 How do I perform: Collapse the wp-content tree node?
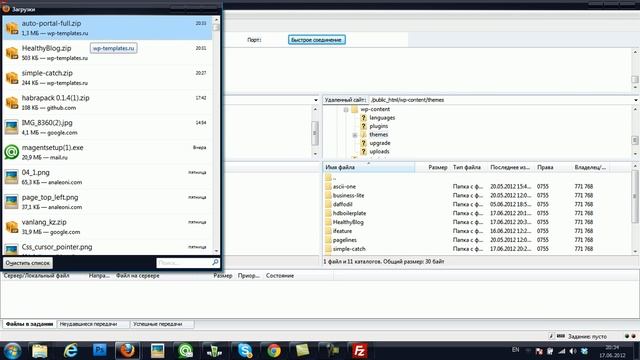346,109
